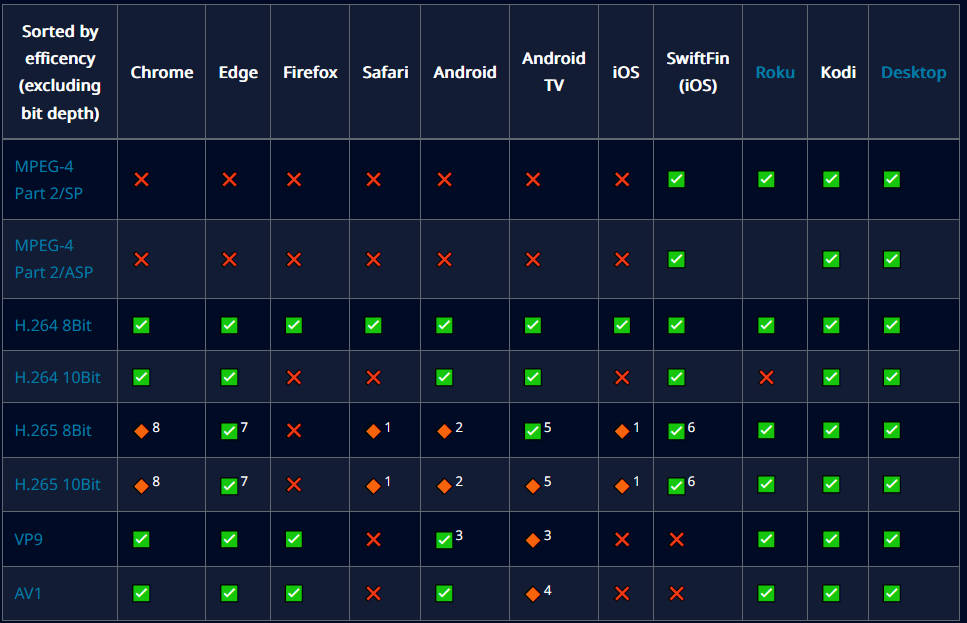The width and height of the screenshot is (967, 623).
Task: Click the Firefox column header cell
Action: coord(310,72)
